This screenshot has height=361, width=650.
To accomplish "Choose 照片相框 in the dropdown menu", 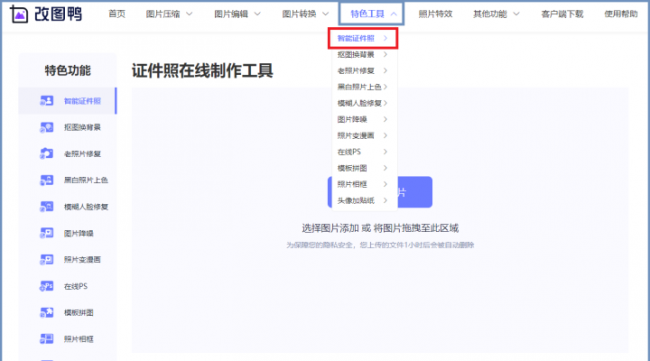I will [363, 184].
